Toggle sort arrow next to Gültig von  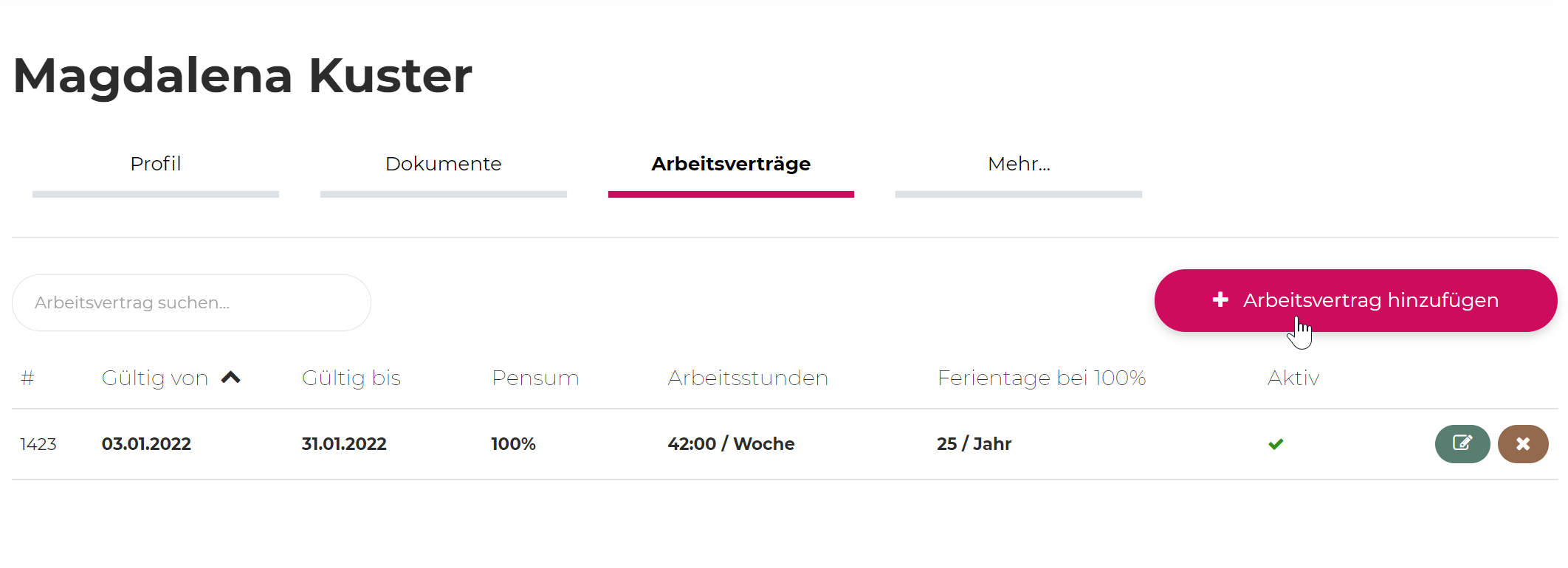pyautogui.click(x=231, y=378)
